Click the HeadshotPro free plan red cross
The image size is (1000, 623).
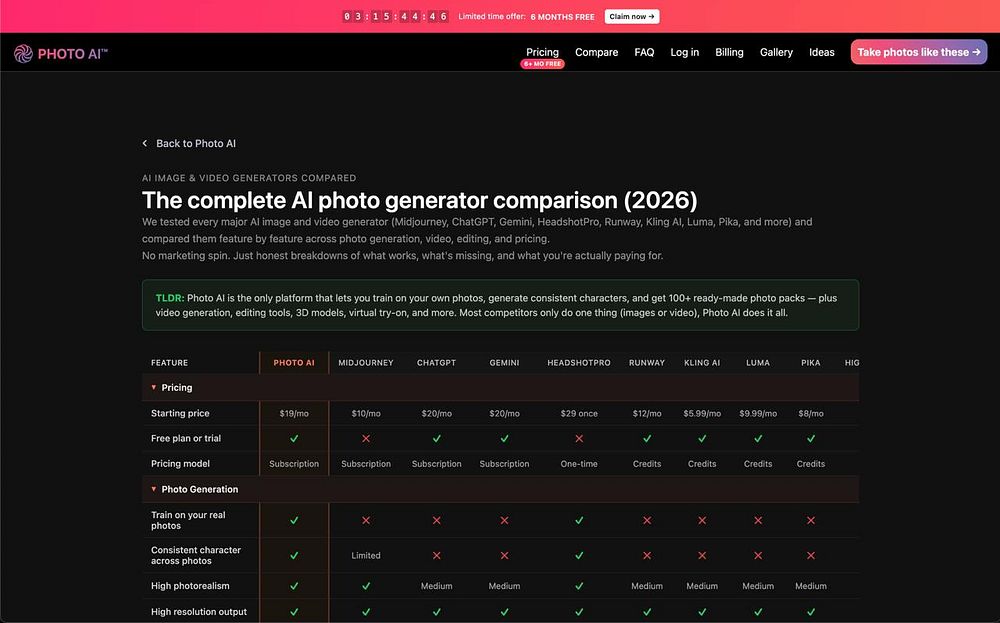579,439
